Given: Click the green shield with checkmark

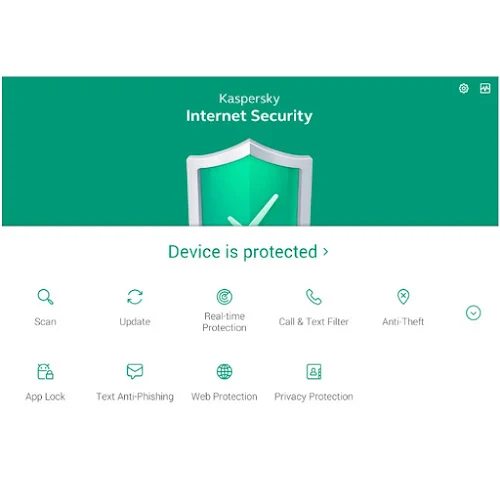Looking at the screenshot, I should point(249,183).
